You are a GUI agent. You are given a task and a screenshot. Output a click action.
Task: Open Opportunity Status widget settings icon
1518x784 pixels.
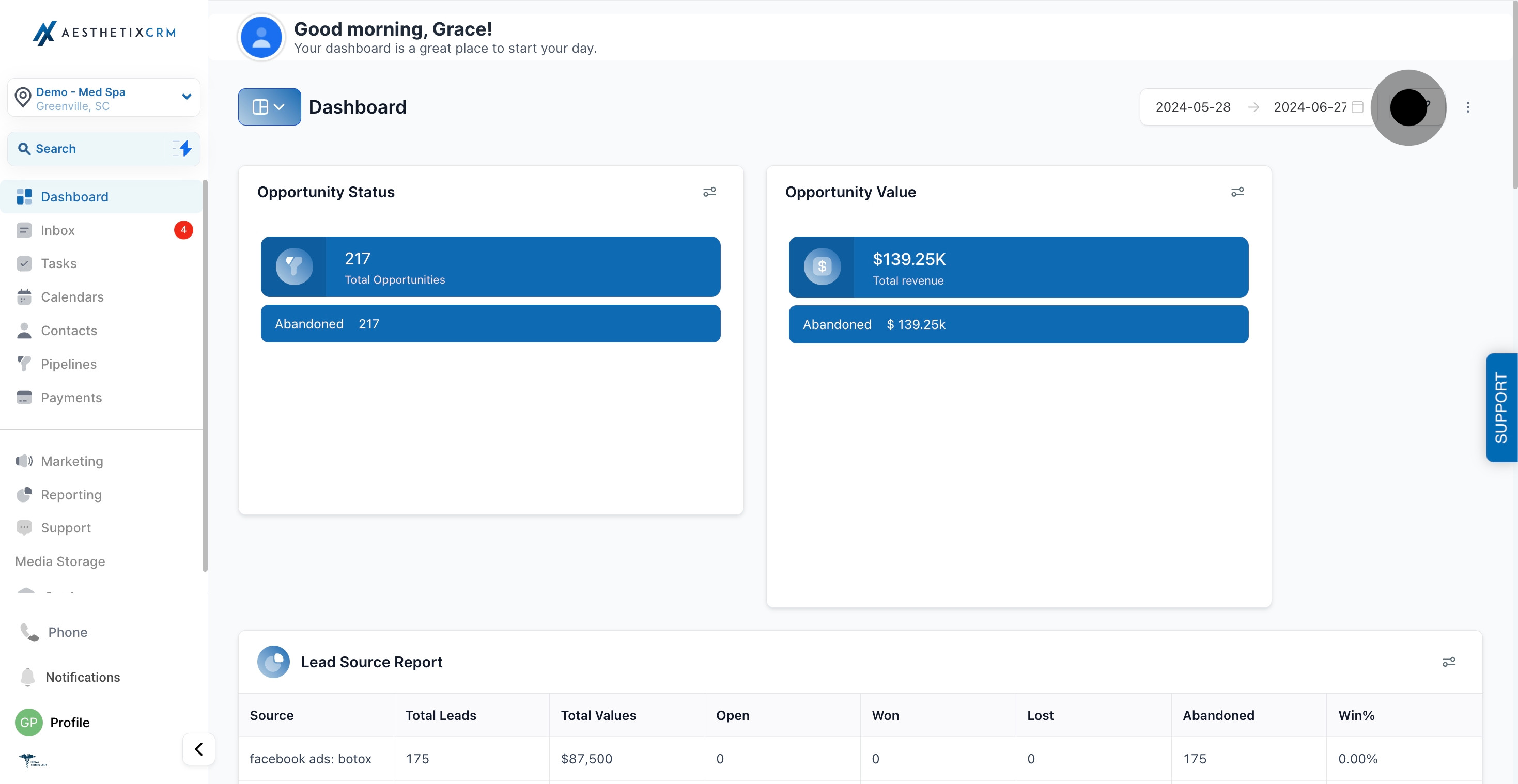tap(709, 192)
